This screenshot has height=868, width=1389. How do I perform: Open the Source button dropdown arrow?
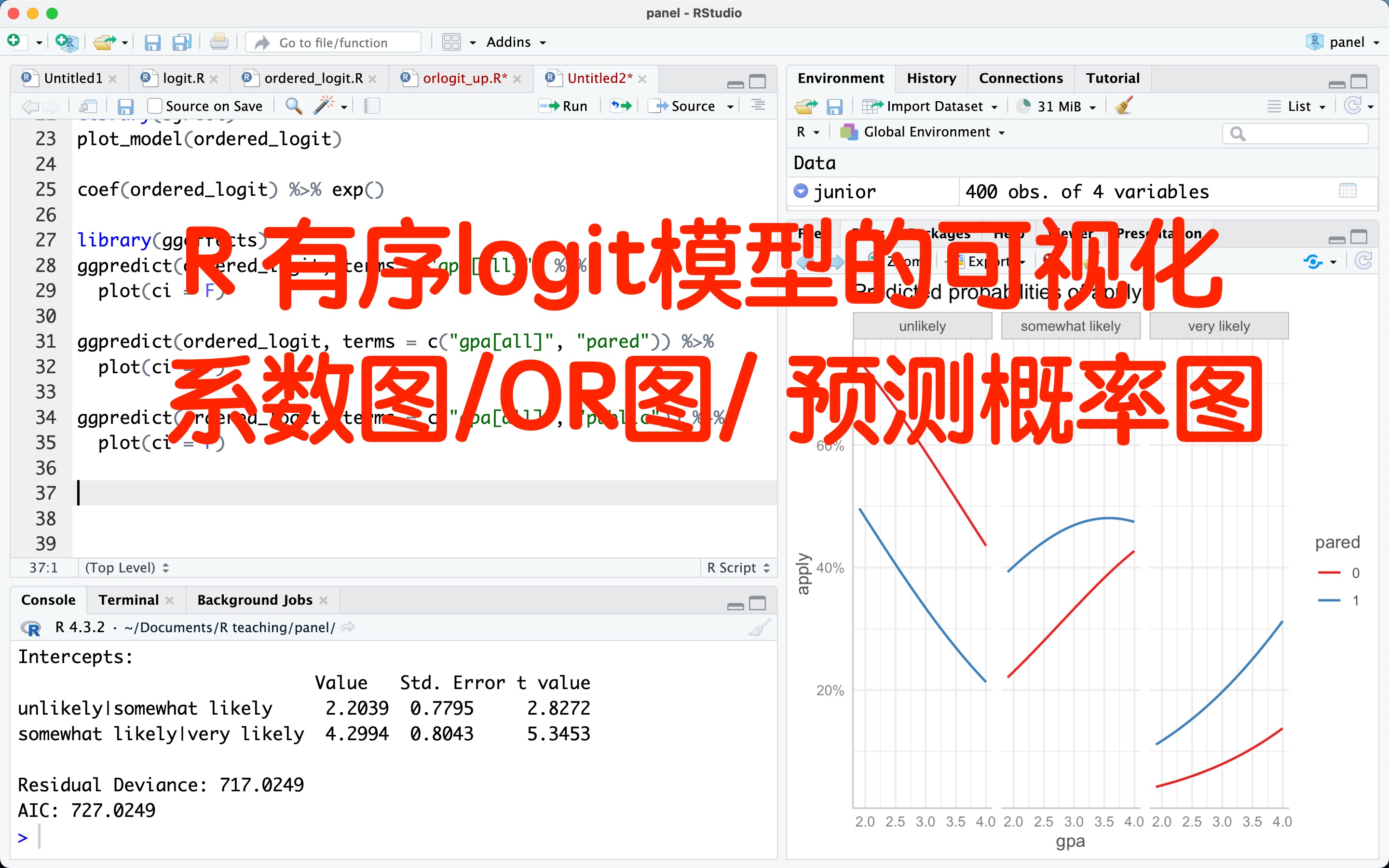pos(730,106)
